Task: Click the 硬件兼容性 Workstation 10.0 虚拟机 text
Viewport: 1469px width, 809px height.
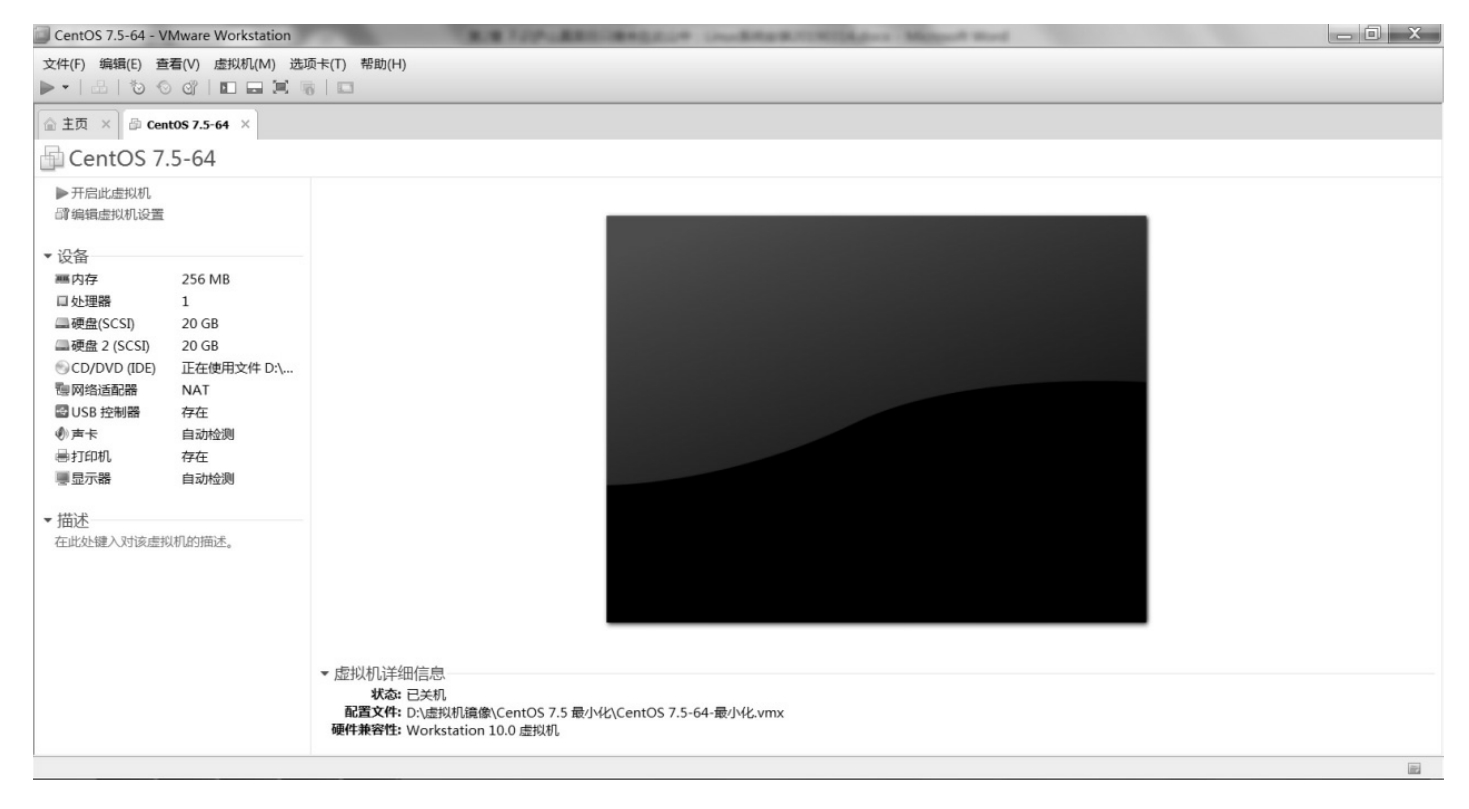Action: click(446, 729)
